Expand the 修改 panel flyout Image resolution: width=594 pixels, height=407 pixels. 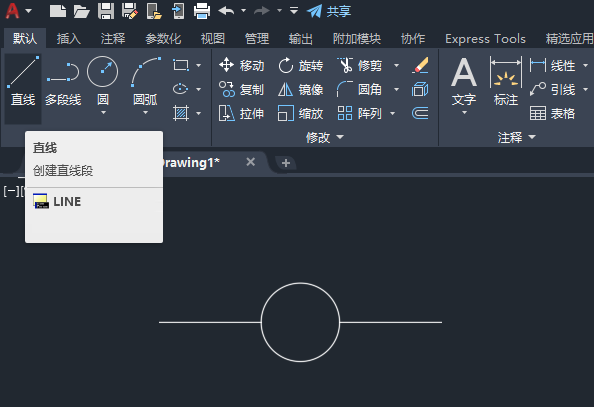[x=325, y=137]
